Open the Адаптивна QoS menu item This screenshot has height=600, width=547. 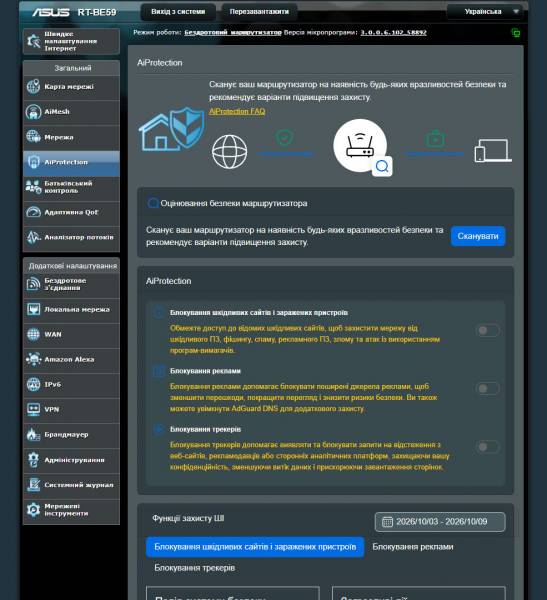coord(71,212)
